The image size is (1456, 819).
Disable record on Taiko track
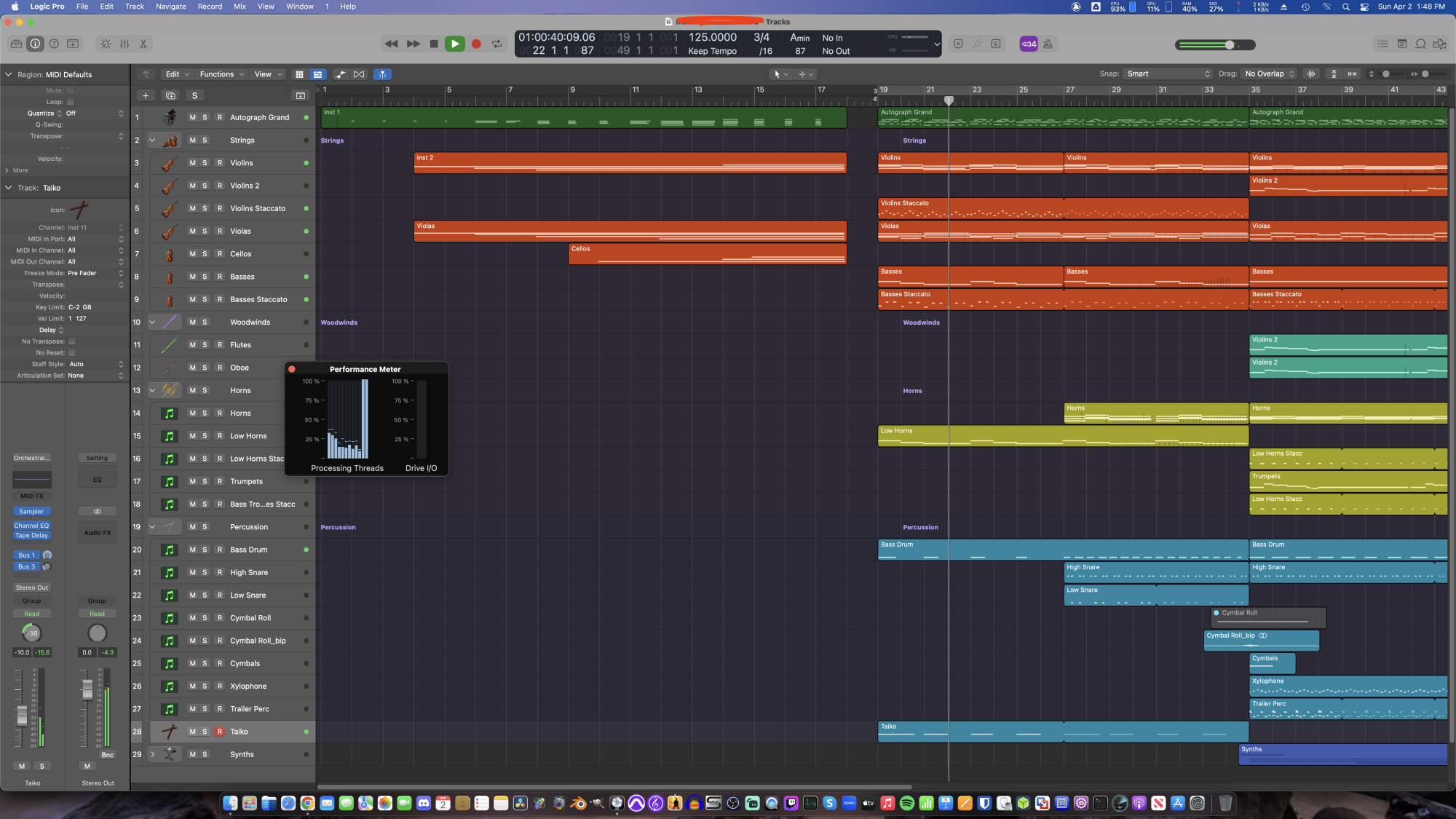pyautogui.click(x=219, y=732)
